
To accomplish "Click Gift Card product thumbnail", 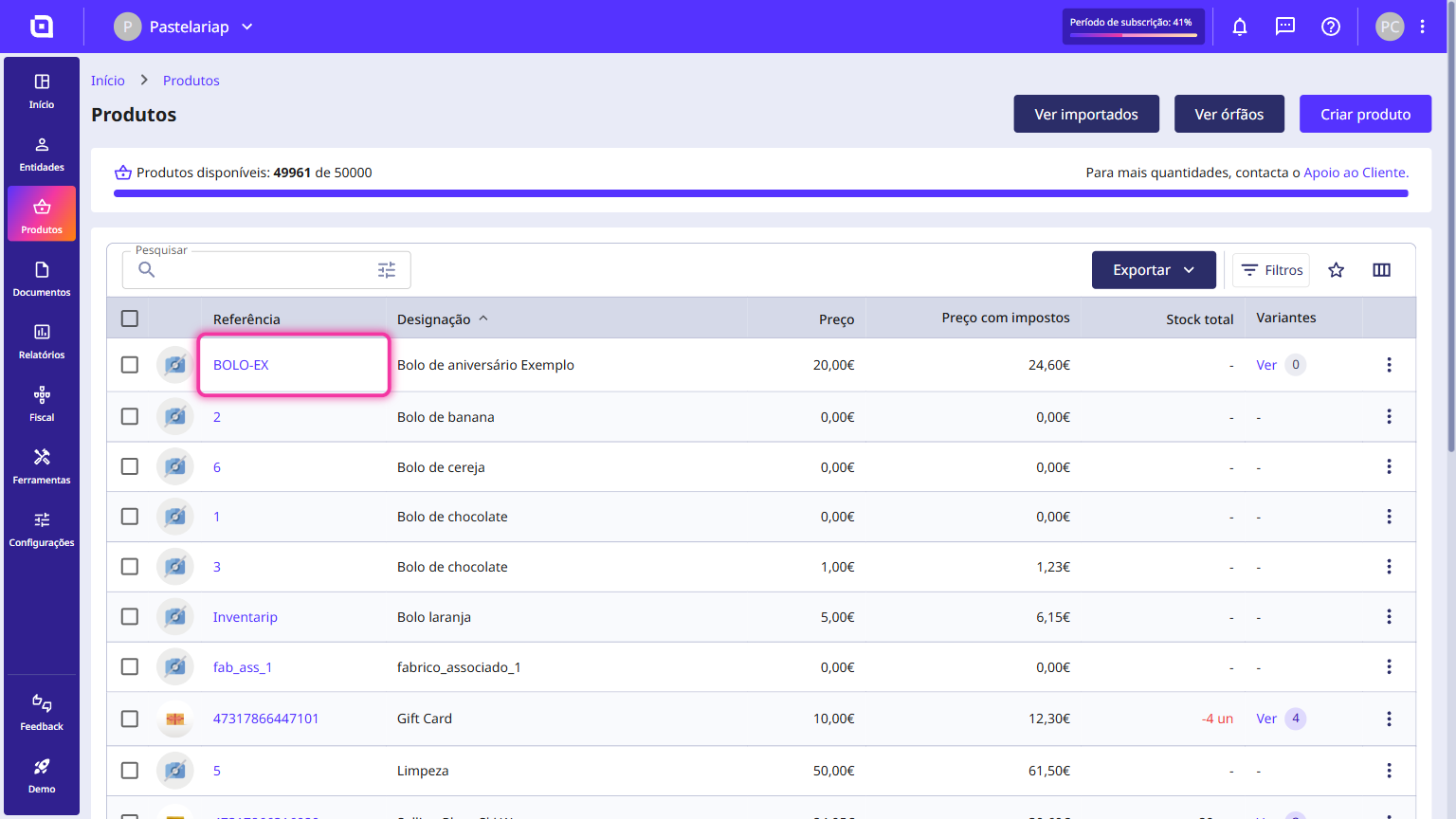I will pyautogui.click(x=175, y=719).
